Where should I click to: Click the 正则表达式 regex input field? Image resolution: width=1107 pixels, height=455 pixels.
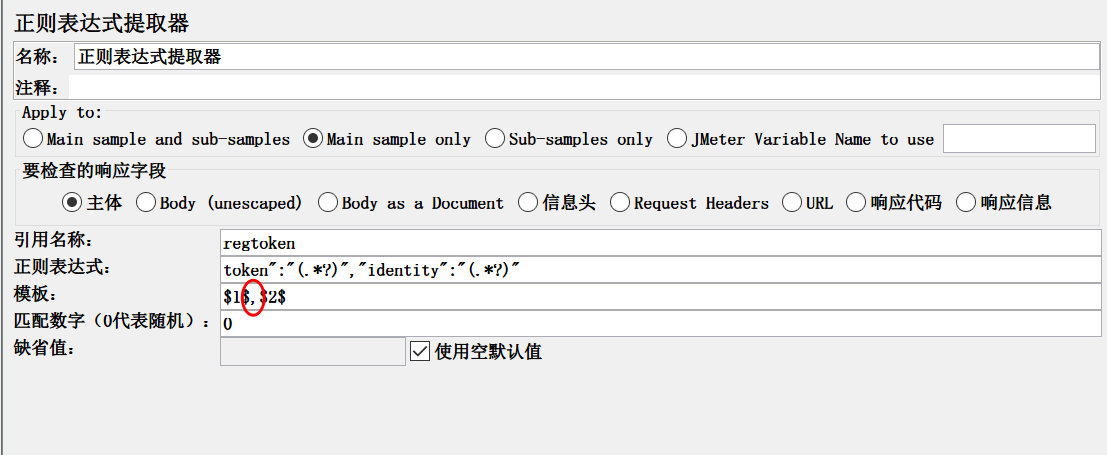click(x=659, y=270)
